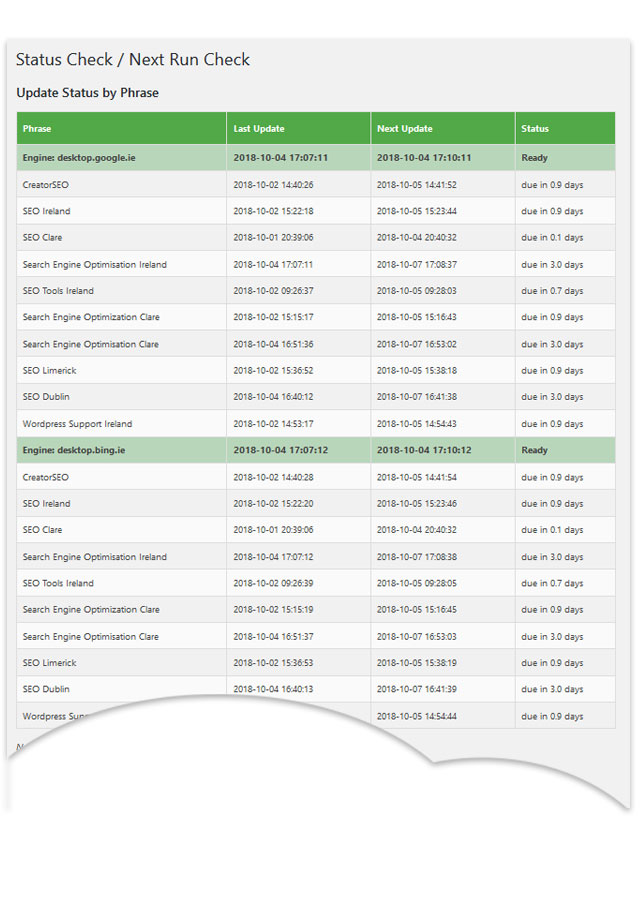Select 'Wordpress Support Ireland' under the desktop.google.ie engine
The height and width of the screenshot is (900, 640).
(x=77, y=424)
